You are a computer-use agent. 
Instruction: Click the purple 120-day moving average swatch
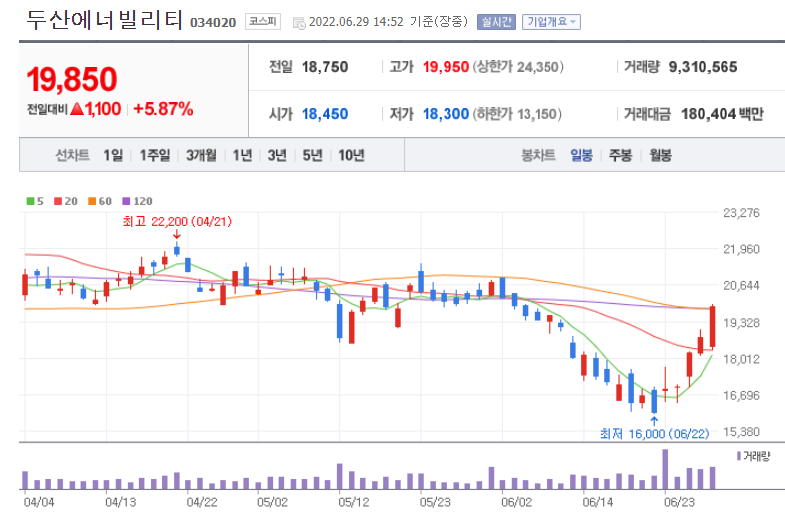pyautogui.click(x=126, y=201)
